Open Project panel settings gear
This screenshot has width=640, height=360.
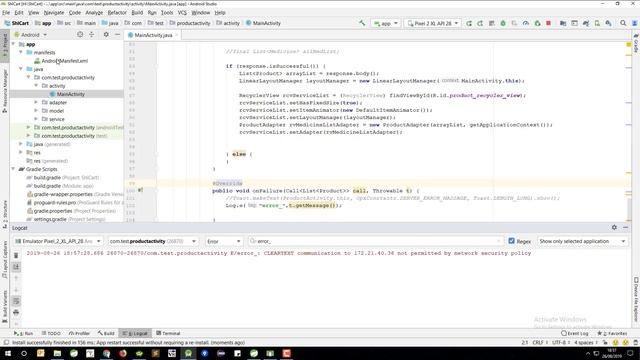coord(106,35)
